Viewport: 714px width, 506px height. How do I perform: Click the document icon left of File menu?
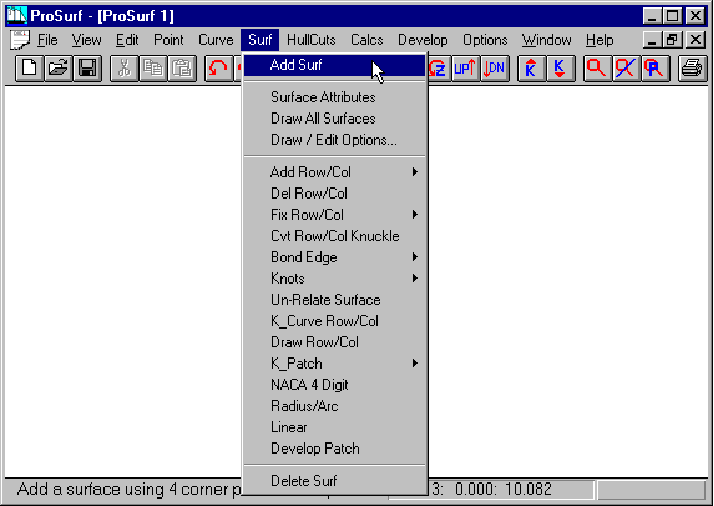click(x=20, y=40)
